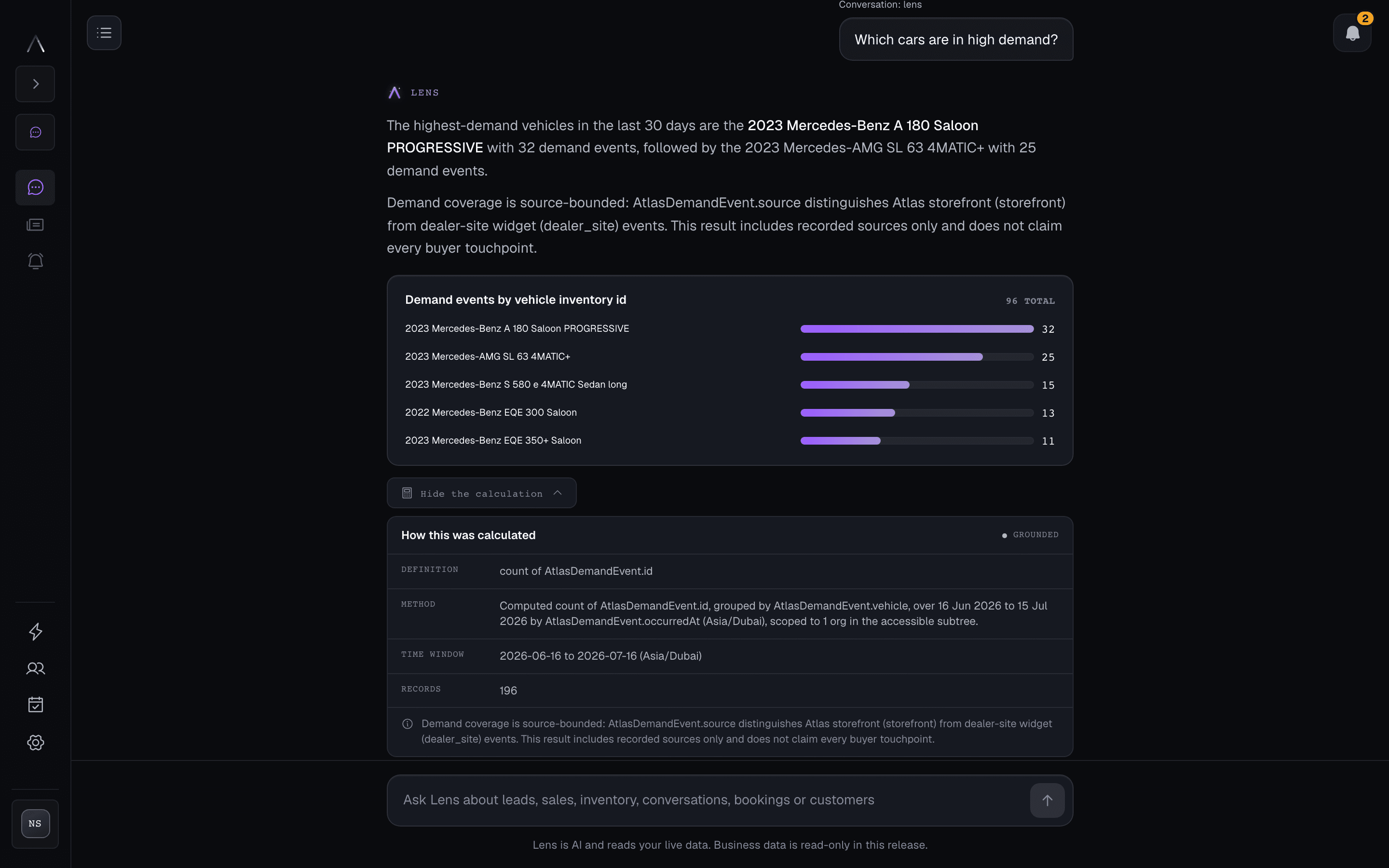Screen dimensions: 1389x868
Task: Select row 2023 Mercedes-AMG SL 63 4MATIC+
Action: tap(730, 356)
